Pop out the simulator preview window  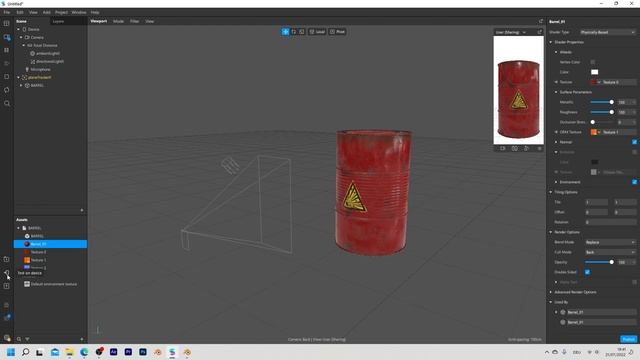click(540, 32)
